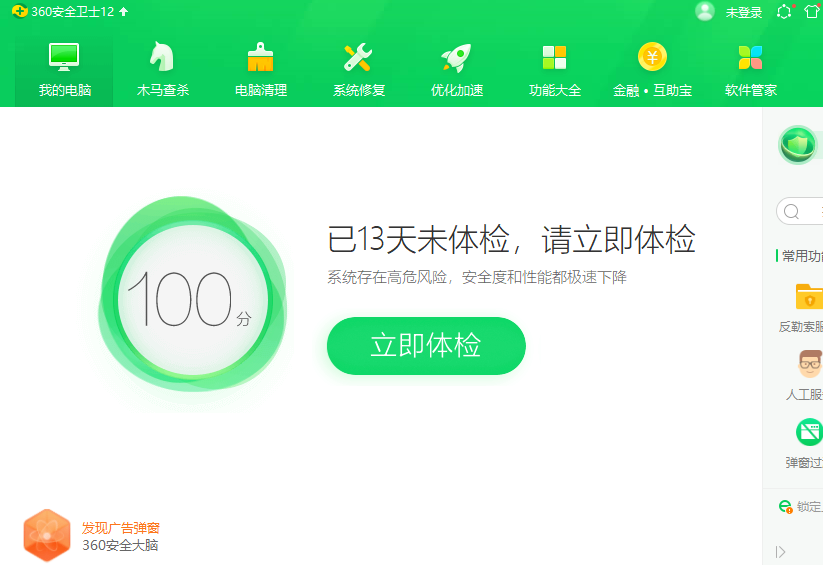Image resolution: width=823 pixels, height=565 pixels.
Task: Launch 优化加速 rocket icon
Action: coord(456,58)
